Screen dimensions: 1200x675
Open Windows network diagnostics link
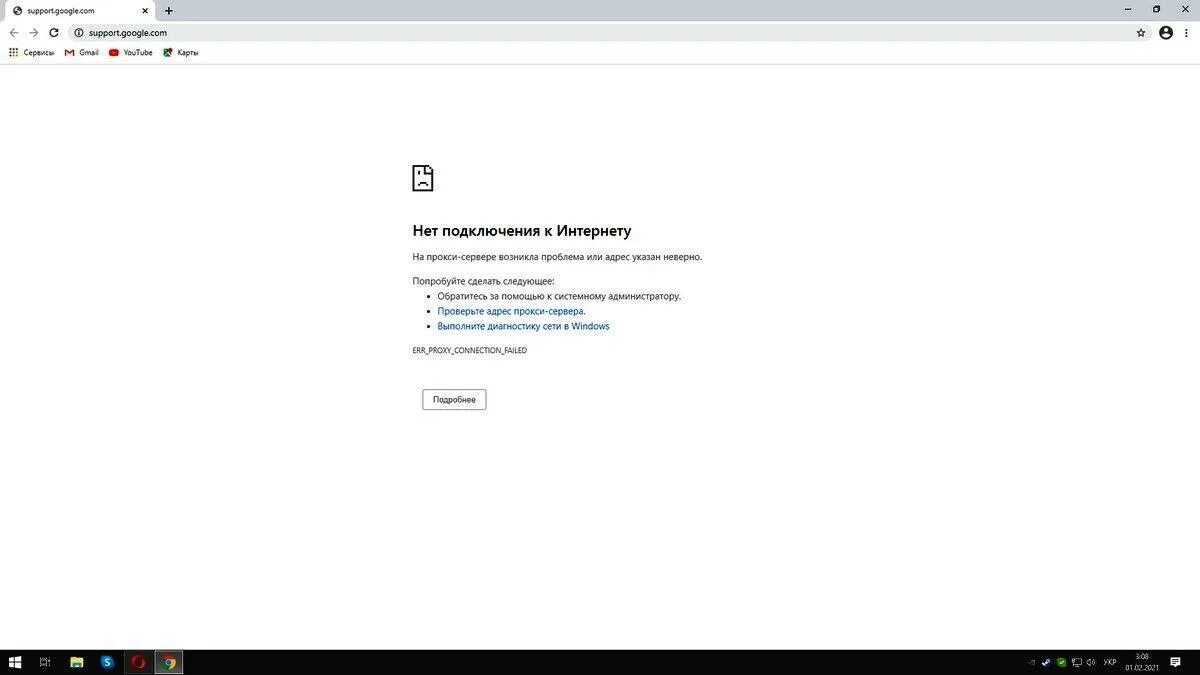(x=523, y=325)
